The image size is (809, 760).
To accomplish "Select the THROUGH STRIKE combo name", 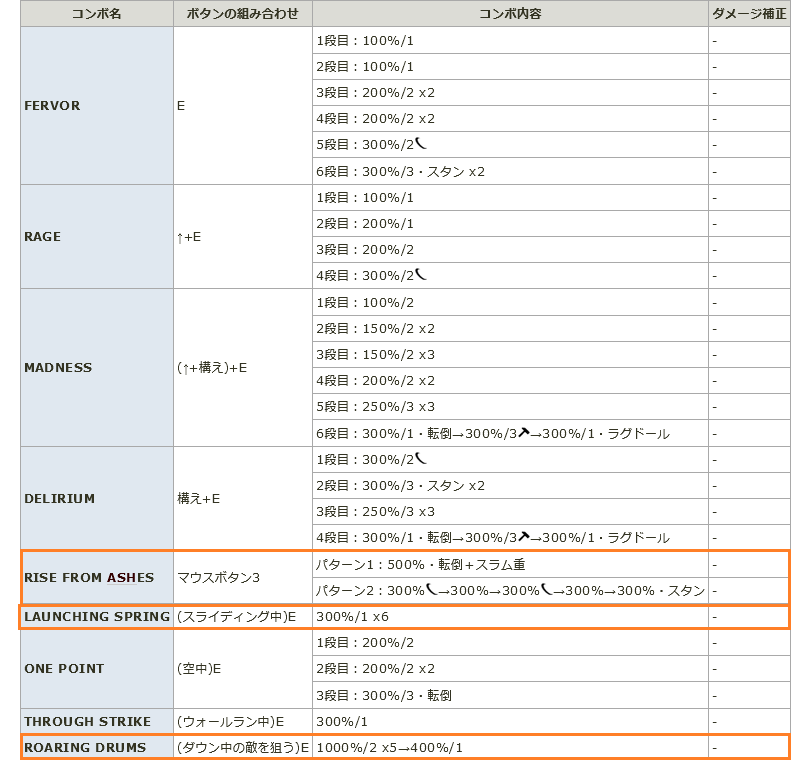I will coord(87,721).
